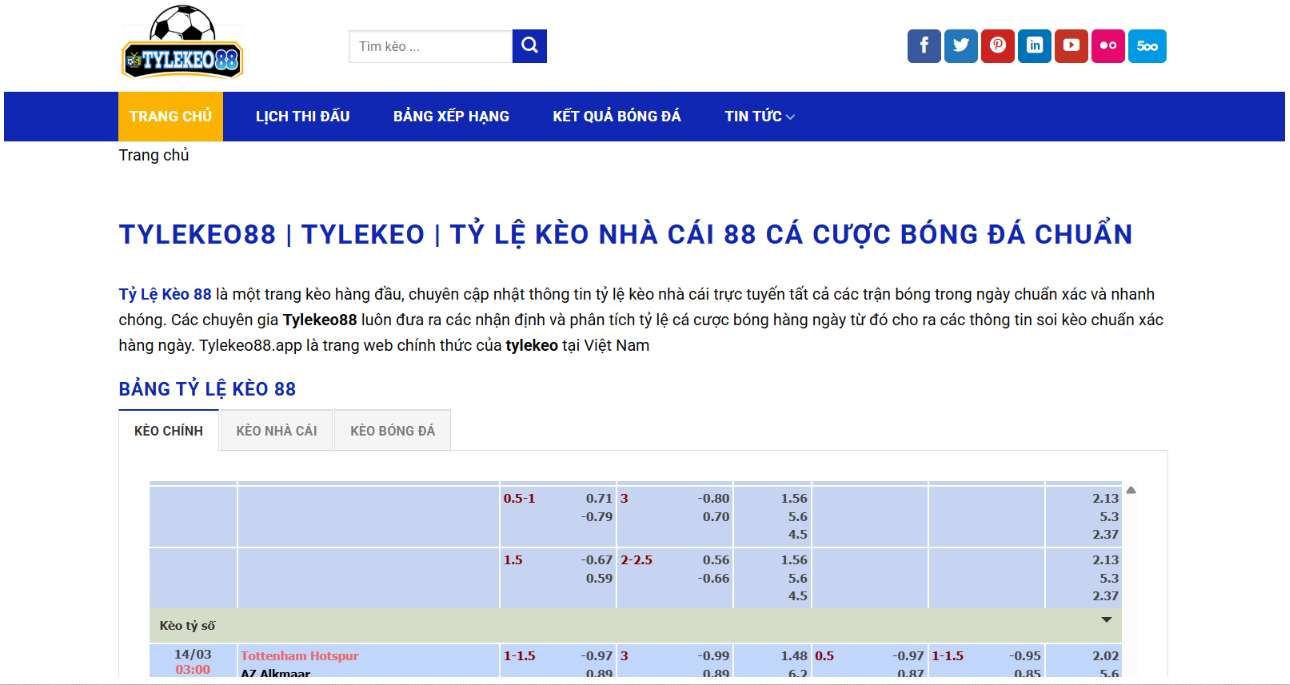This screenshot has width=1290, height=685.
Task: Open the Twitter profile icon
Action: (x=961, y=46)
